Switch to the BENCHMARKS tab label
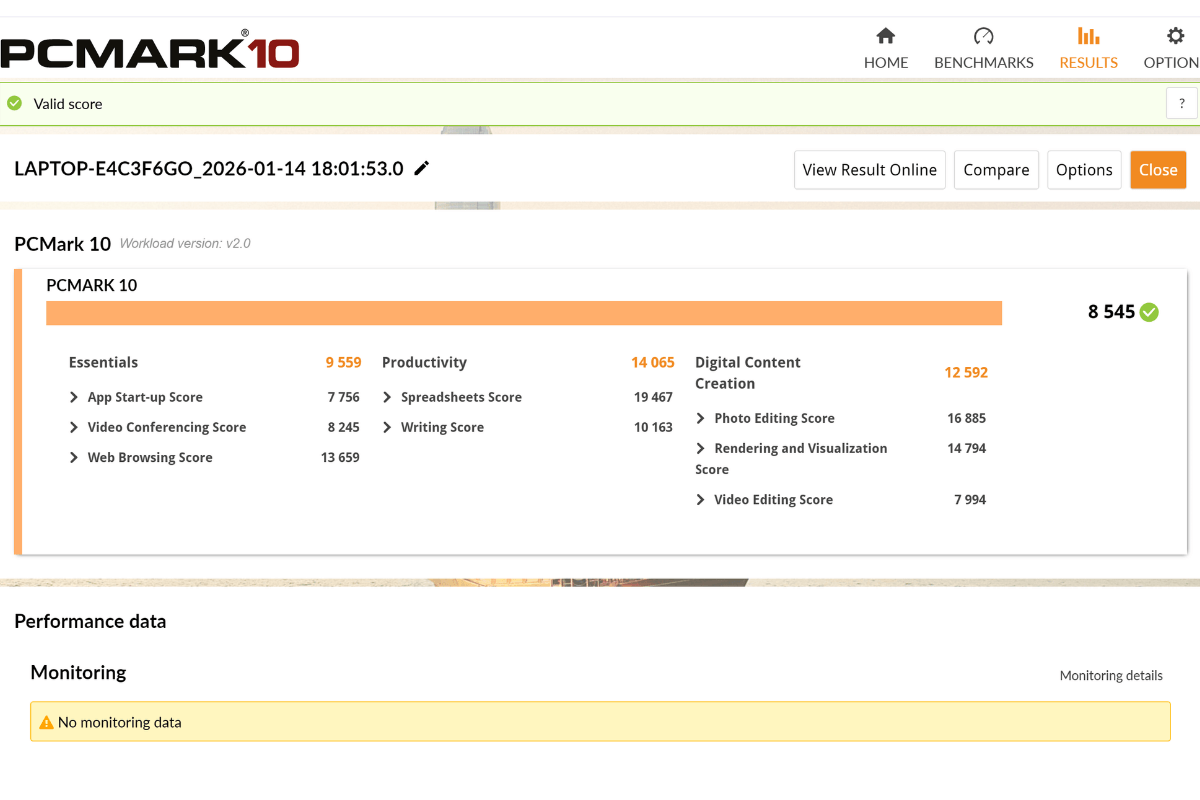 pyautogui.click(x=984, y=62)
